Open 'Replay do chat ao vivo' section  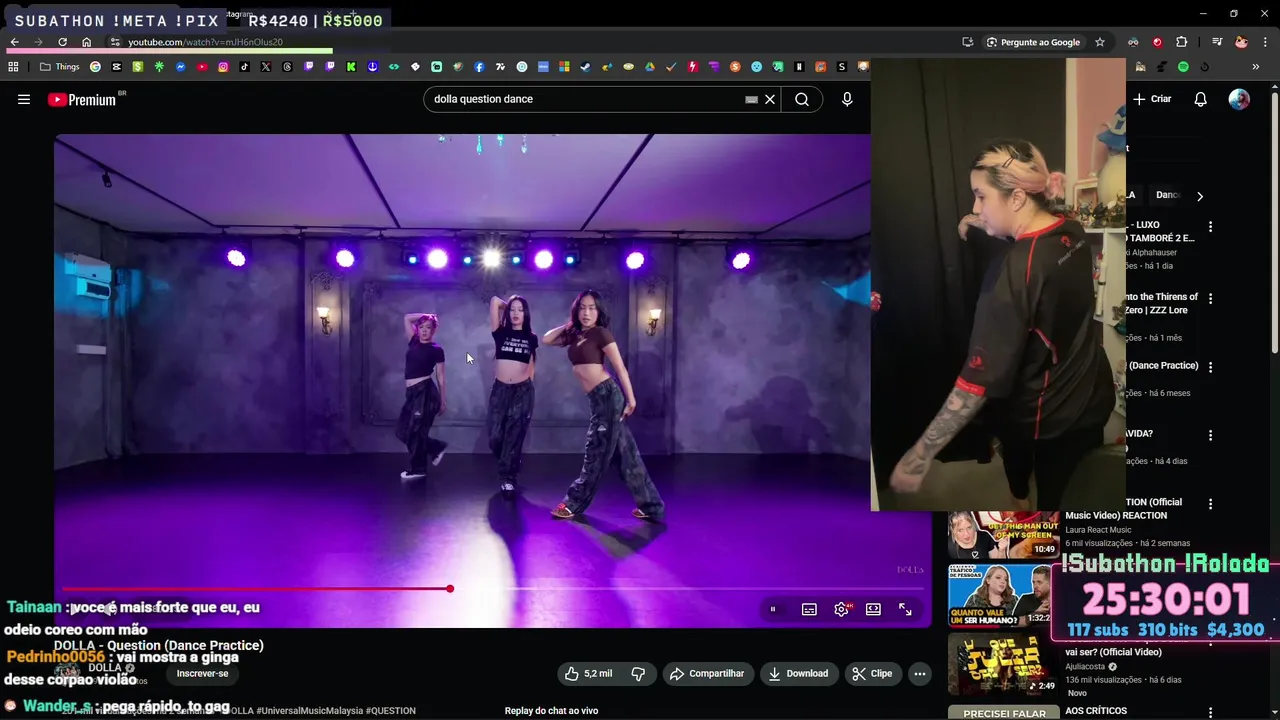click(551, 711)
